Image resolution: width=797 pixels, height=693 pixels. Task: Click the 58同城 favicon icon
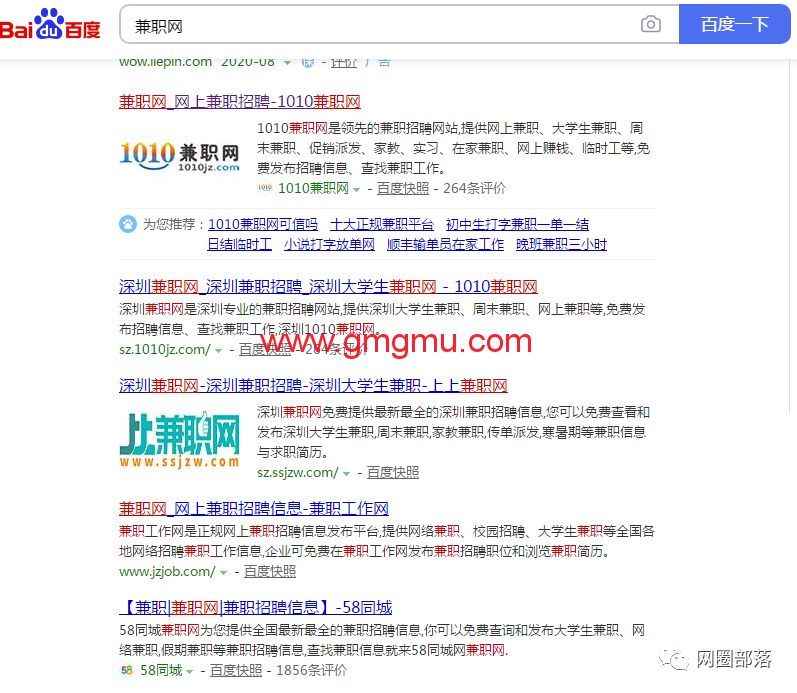(127, 670)
